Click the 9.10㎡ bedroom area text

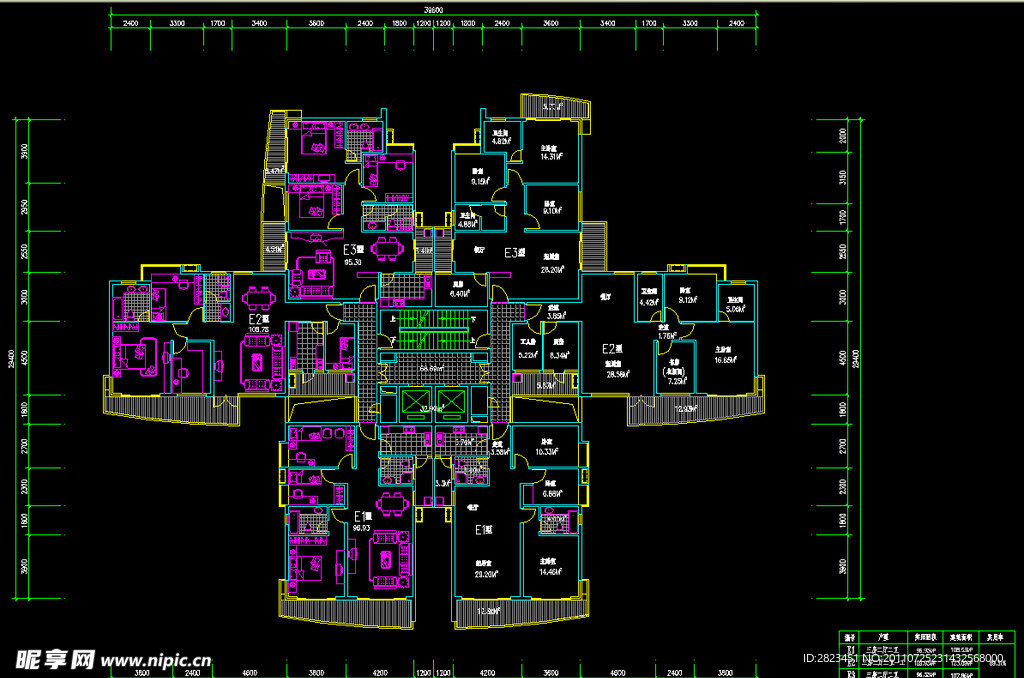pyautogui.click(x=552, y=211)
